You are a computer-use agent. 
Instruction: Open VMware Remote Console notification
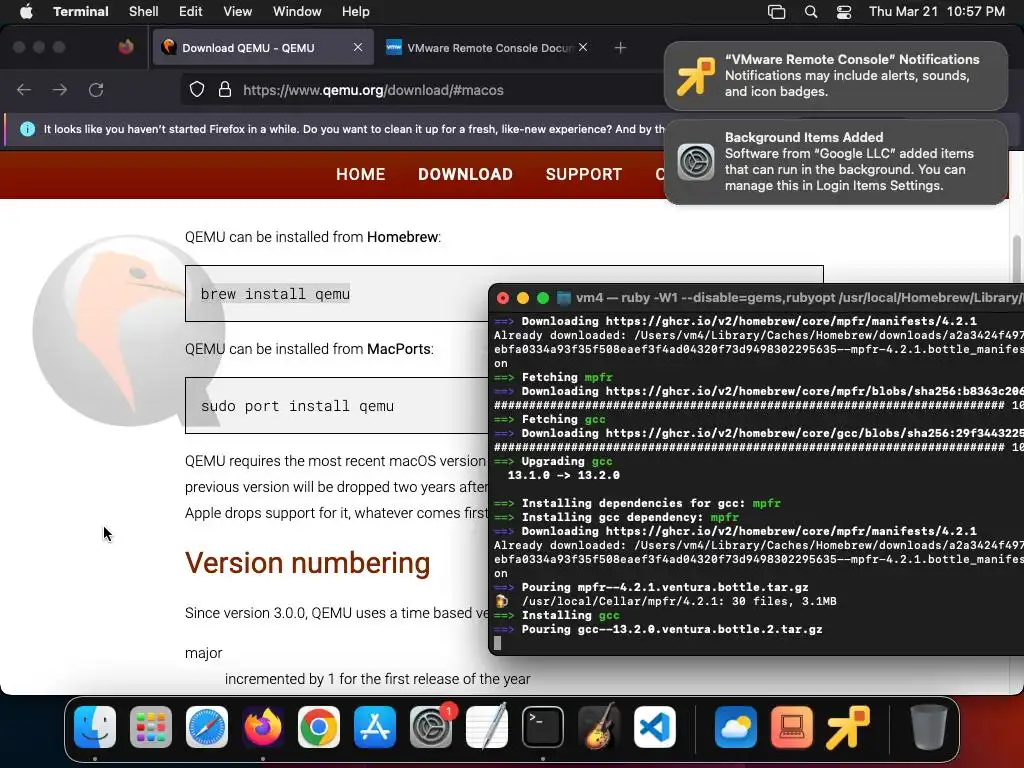(x=836, y=76)
